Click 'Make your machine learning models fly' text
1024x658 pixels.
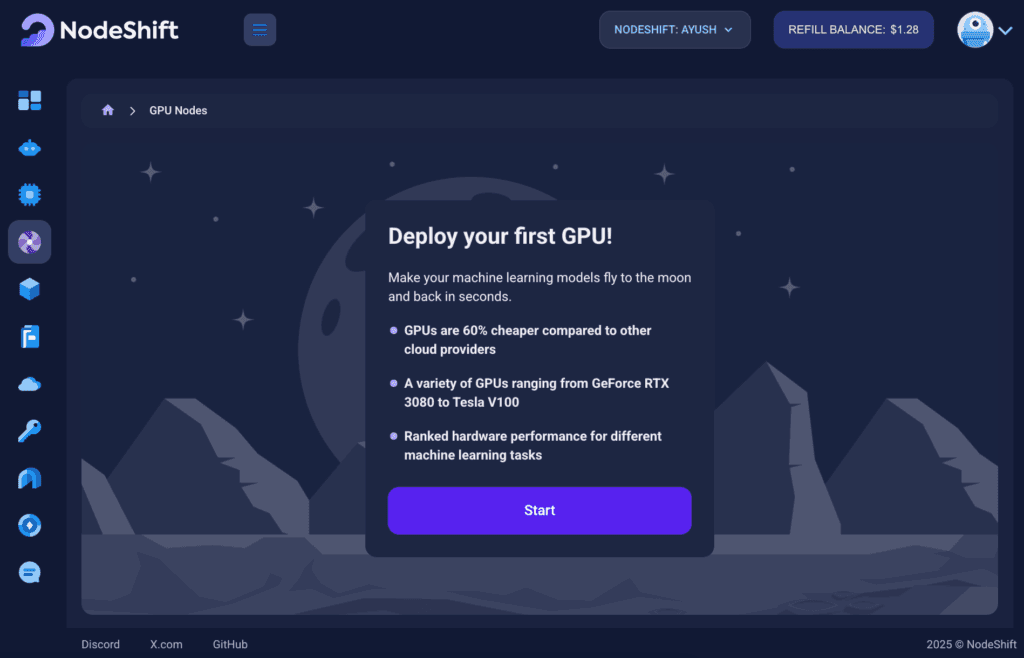point(539,287)
